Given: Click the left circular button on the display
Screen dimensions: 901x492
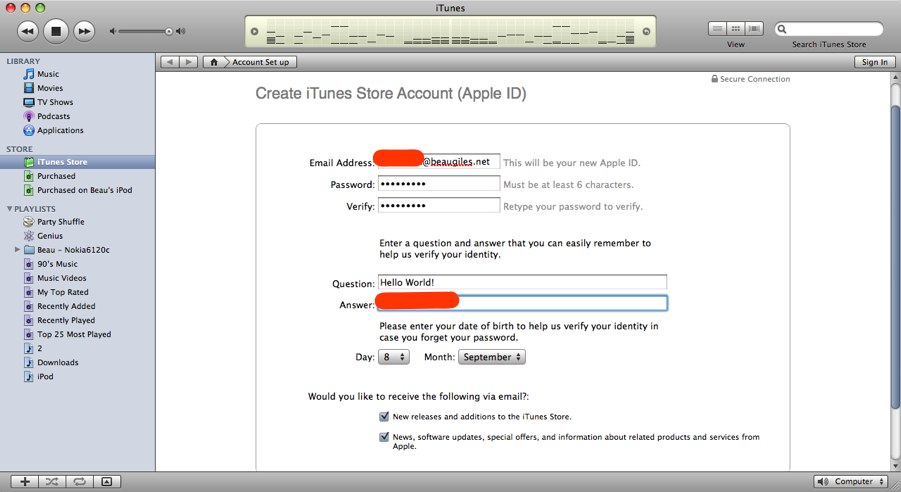Looking at the screenshot, I should (x=255, y=32).
